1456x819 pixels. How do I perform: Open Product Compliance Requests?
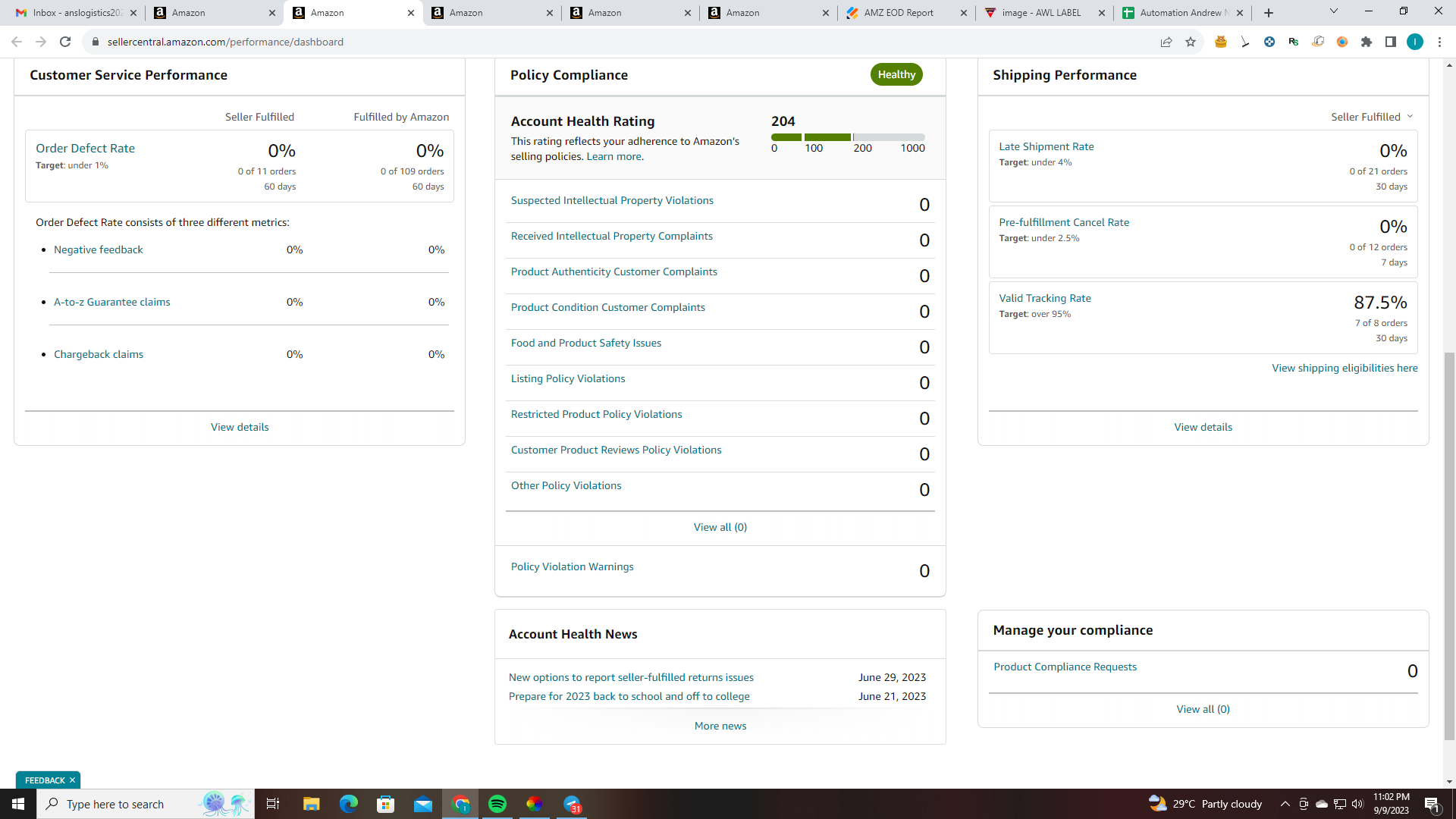pyautogui.click(x=1065, y=667)
